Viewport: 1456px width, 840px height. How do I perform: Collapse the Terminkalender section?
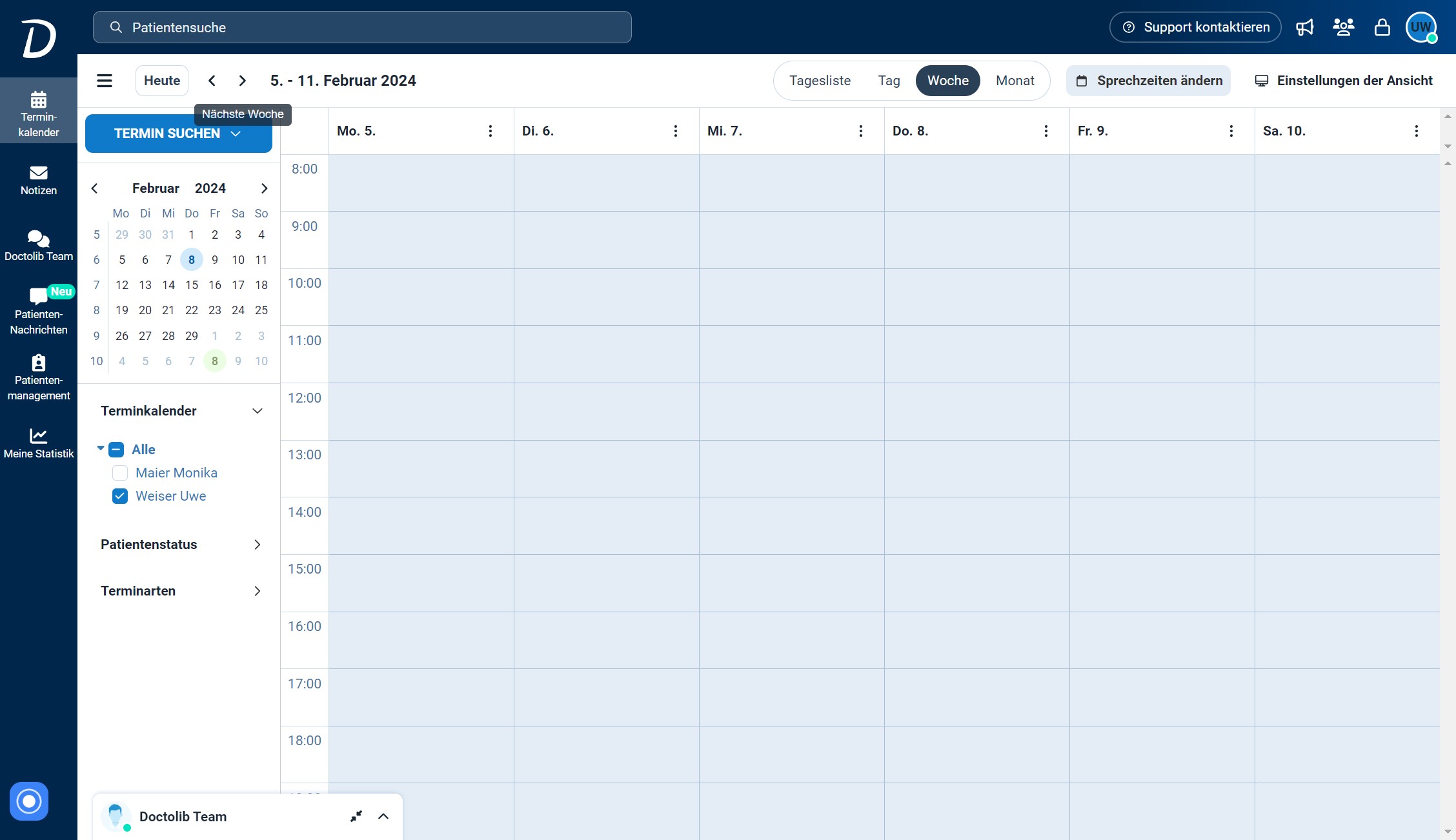258,411
